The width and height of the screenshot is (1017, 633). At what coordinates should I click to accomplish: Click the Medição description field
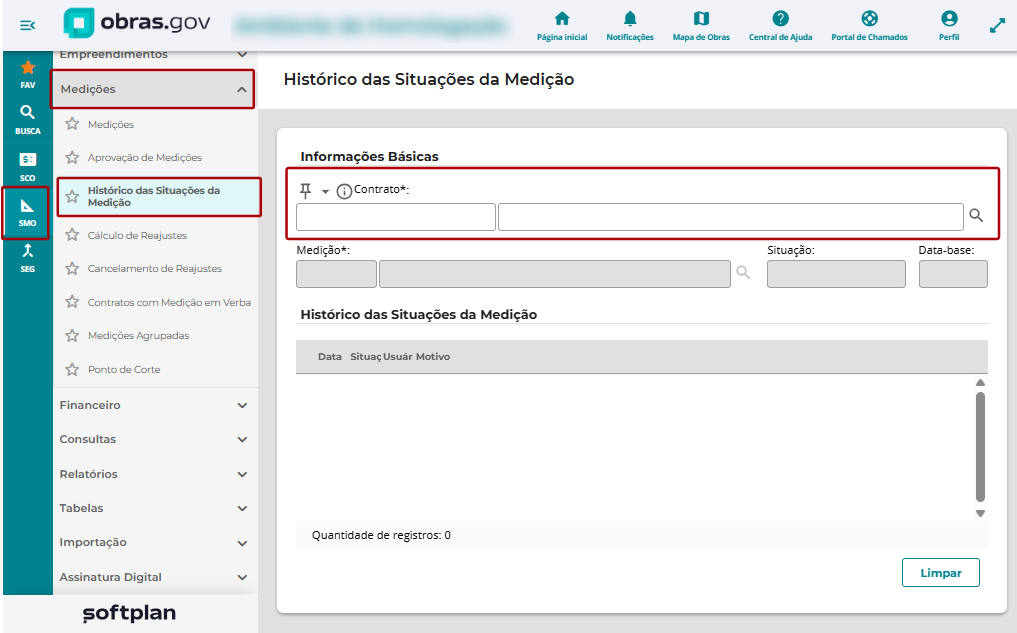coord(555,274)
